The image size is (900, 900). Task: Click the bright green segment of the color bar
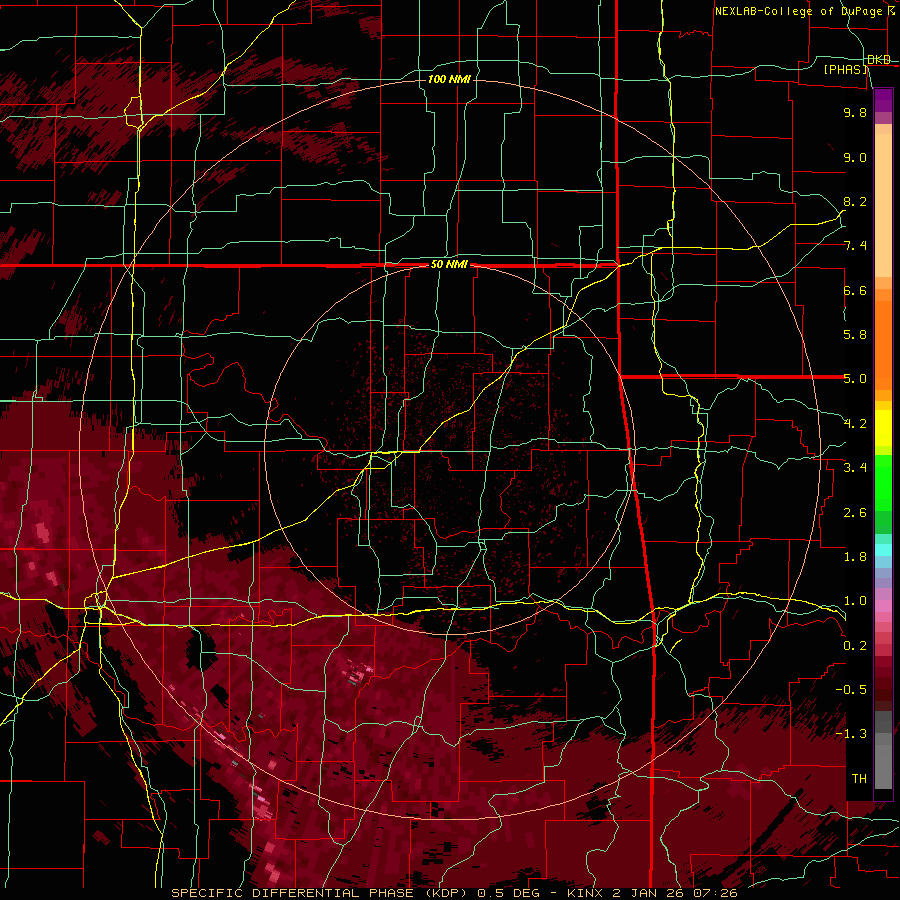(883, 483)
